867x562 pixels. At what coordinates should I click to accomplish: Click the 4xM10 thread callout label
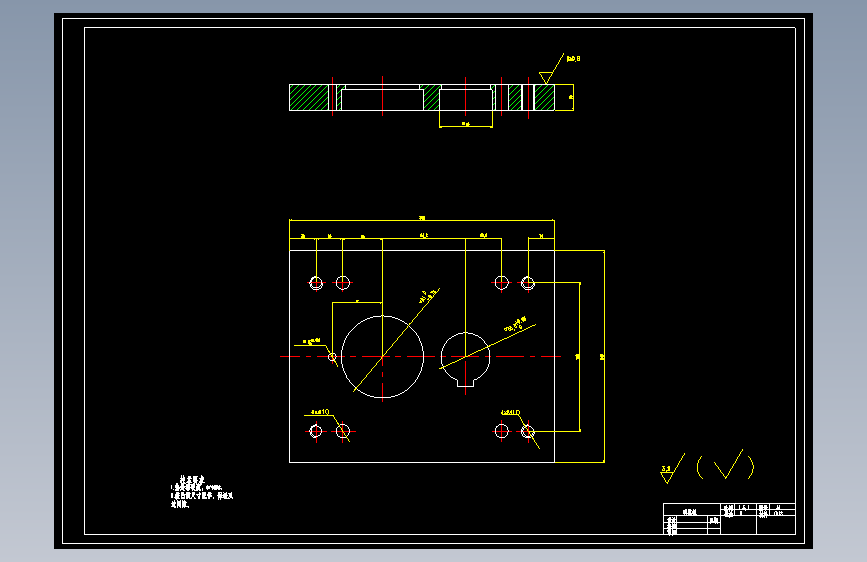[x=510, y=413]
